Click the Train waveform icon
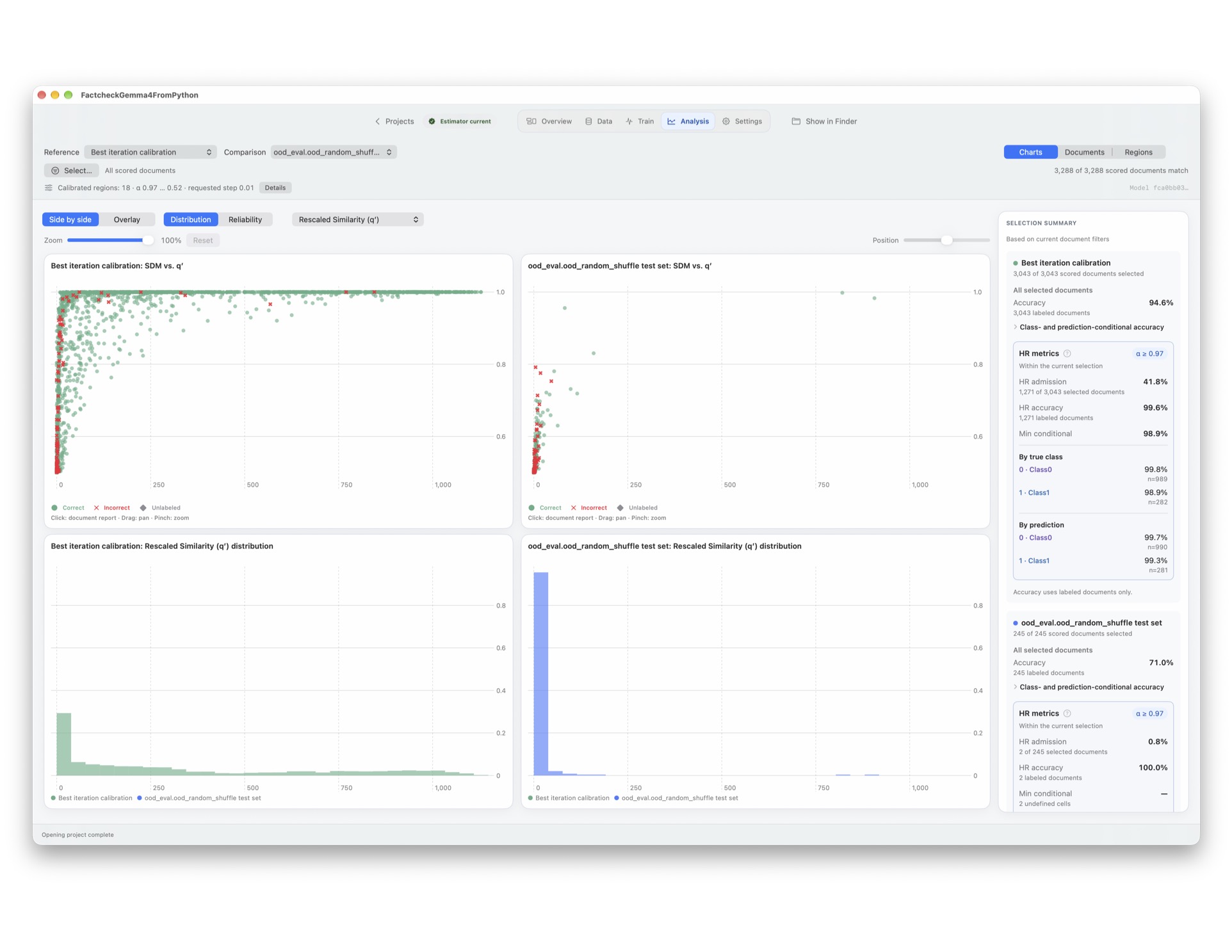 [629, 121]
